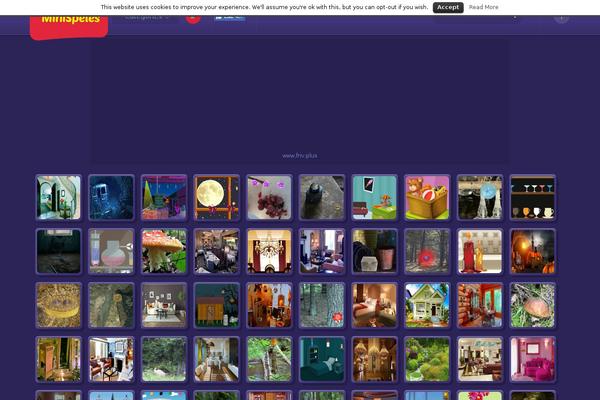Image resolution: width=600 pixels, height=400 pixels.
Task: Open the warm-lit bedroom game
Action: point(375,305)
